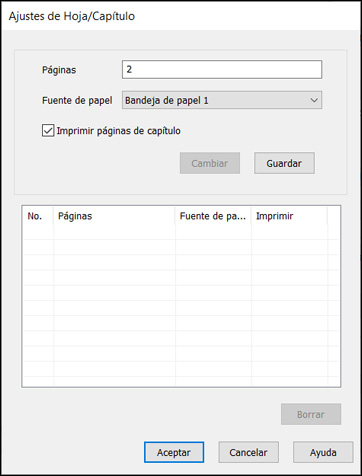Click the Imprimir column header

coord(289,216)
